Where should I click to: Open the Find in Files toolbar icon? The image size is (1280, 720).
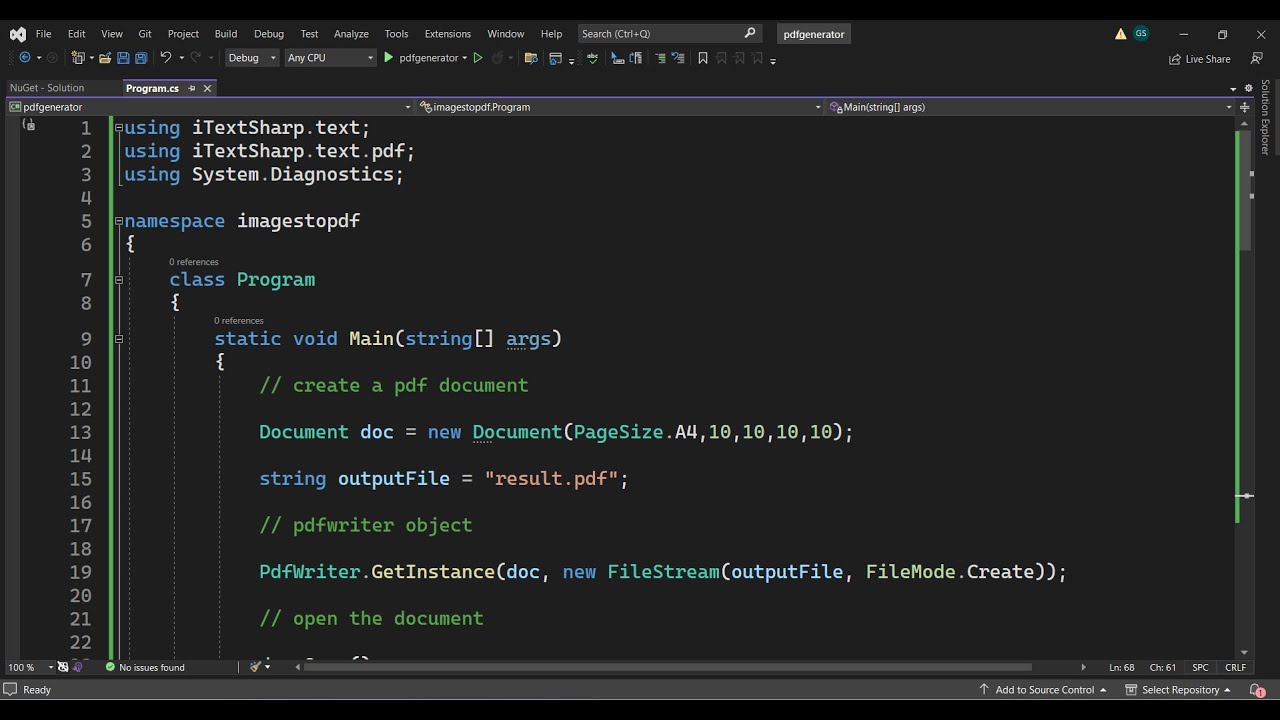point(531,58)
